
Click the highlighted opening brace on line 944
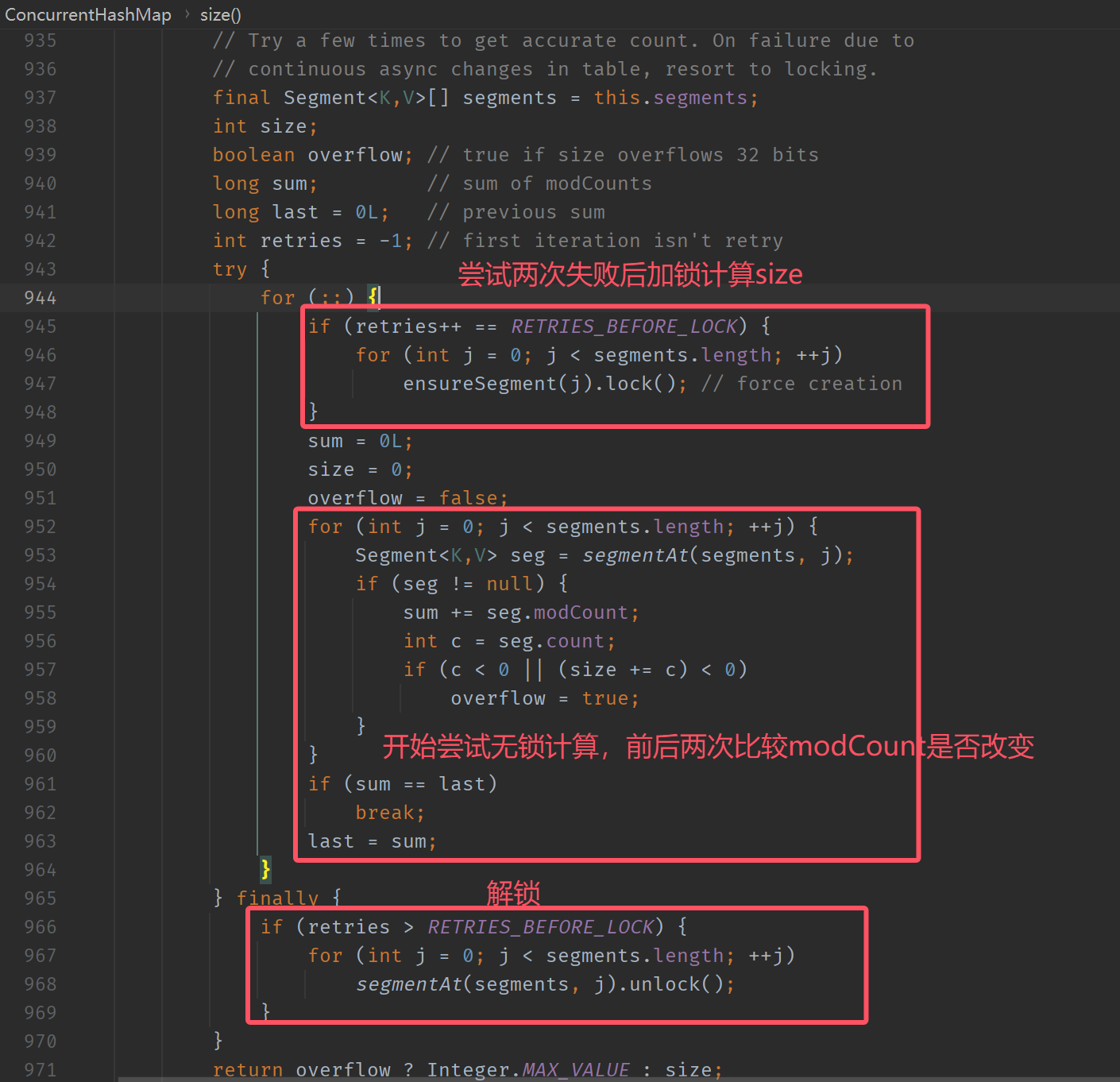tap(373, 297)
